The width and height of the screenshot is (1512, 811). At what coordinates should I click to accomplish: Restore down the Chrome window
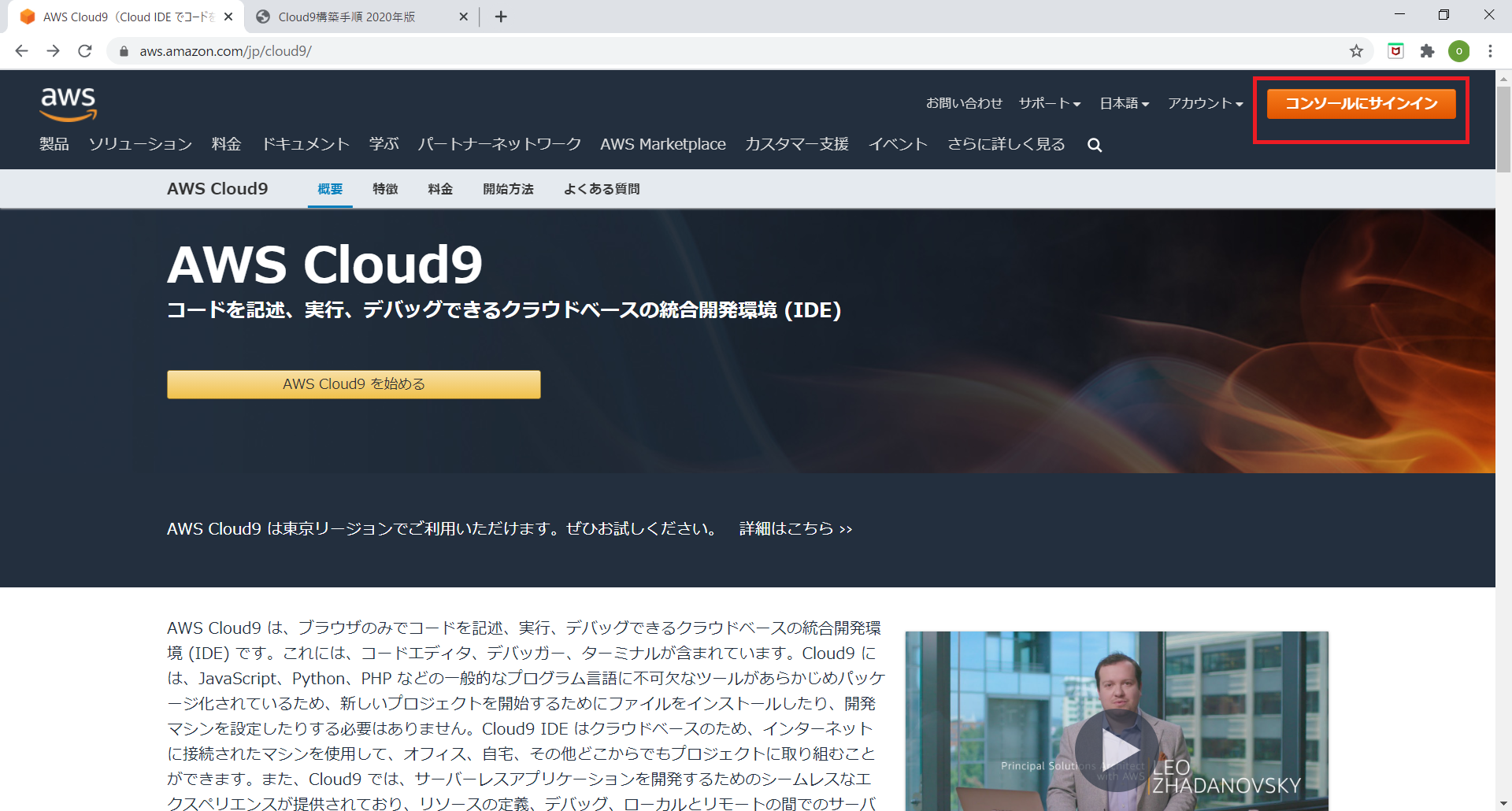click(1443, 15)
